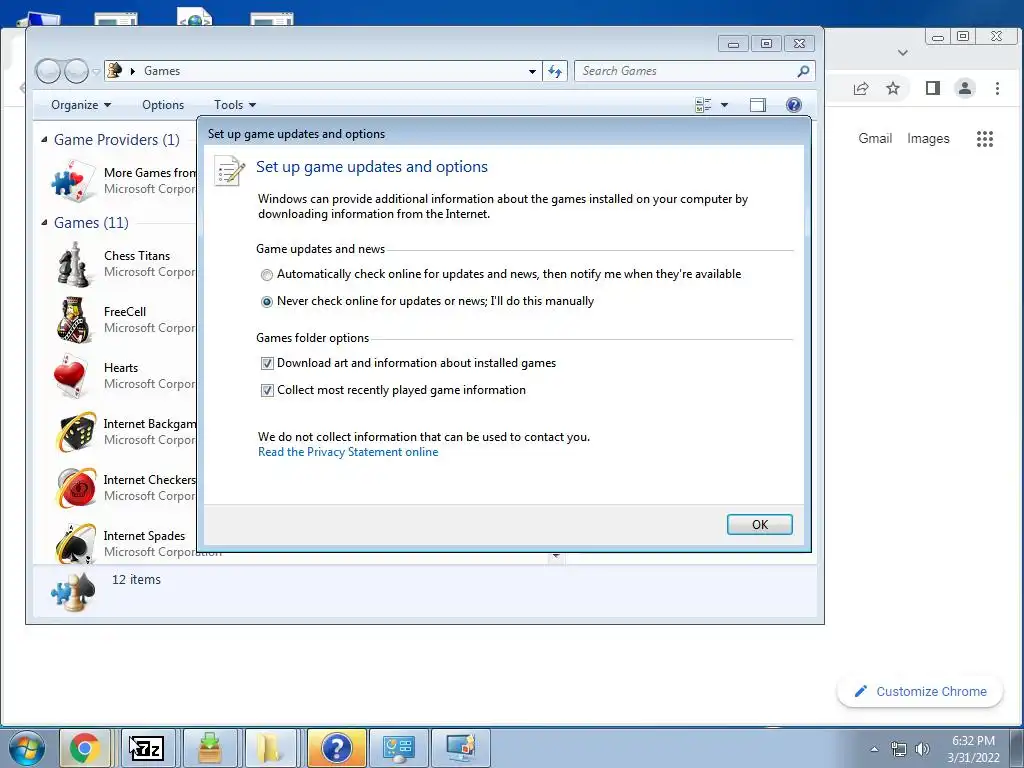Screen dimensions: 1024x768
Task: Click the help question mark taskbar icon
Action: [x=337, y=748]
